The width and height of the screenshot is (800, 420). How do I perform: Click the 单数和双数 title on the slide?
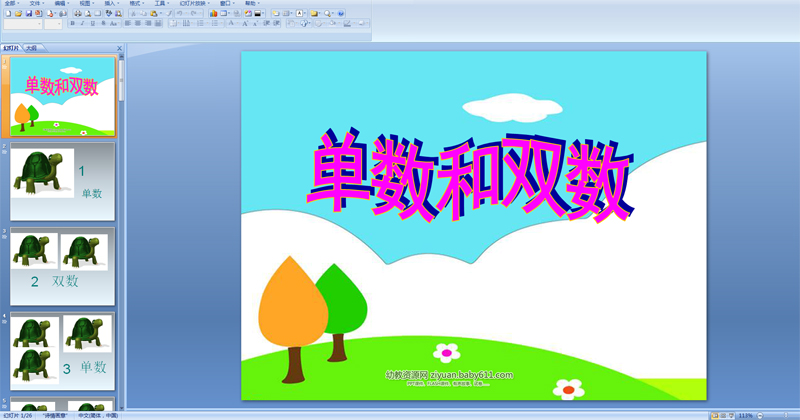coord(470,175)
